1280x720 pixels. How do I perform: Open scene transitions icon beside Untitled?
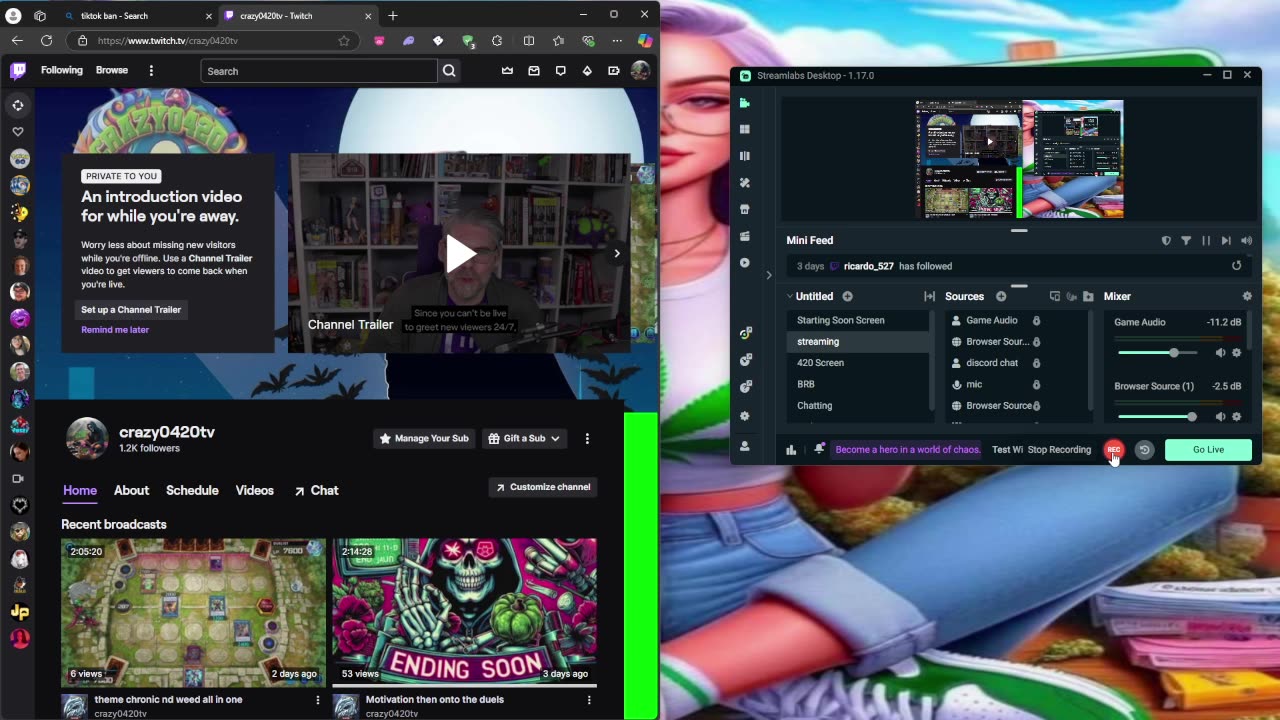(929, 296)
